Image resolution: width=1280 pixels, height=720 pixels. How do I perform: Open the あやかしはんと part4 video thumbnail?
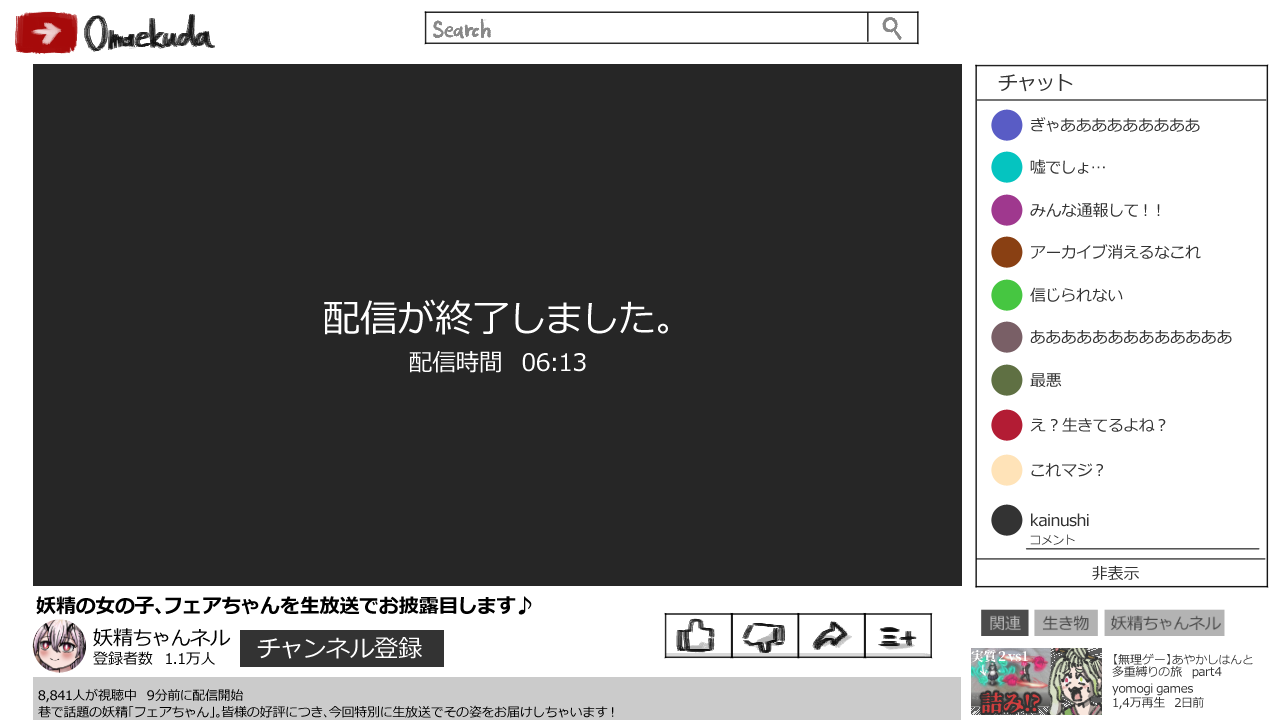[x=1036, y=681]
